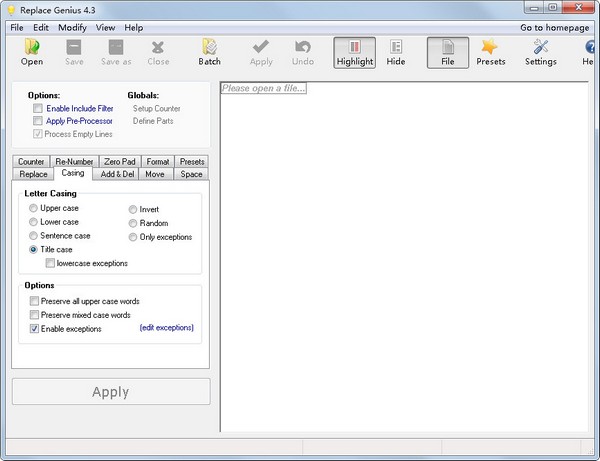This screenshot has width=600, height=461.
Task: Select Random casing radio button
Action: [133, 223]
